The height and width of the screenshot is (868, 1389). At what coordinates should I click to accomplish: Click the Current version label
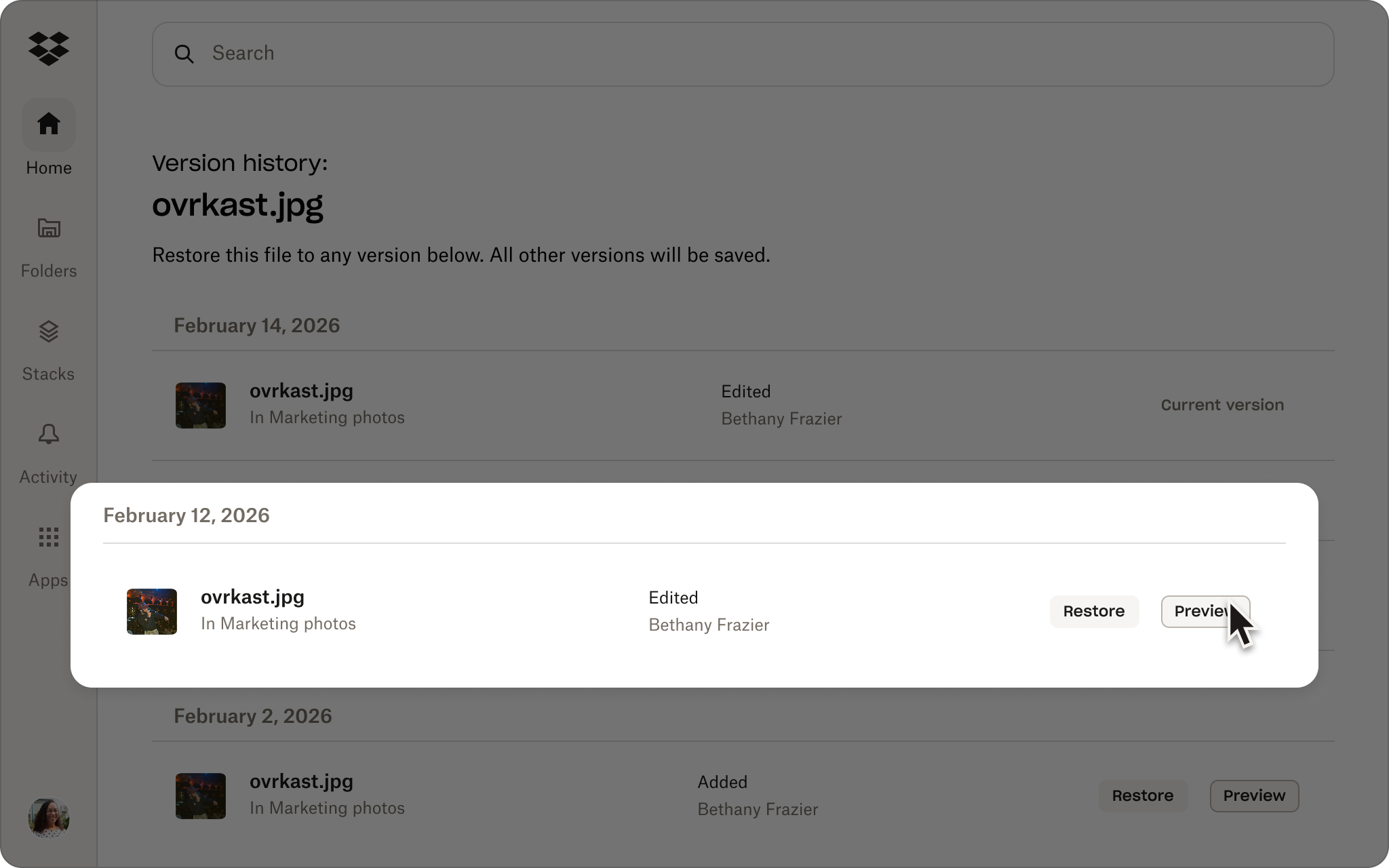click(1222, 405)
